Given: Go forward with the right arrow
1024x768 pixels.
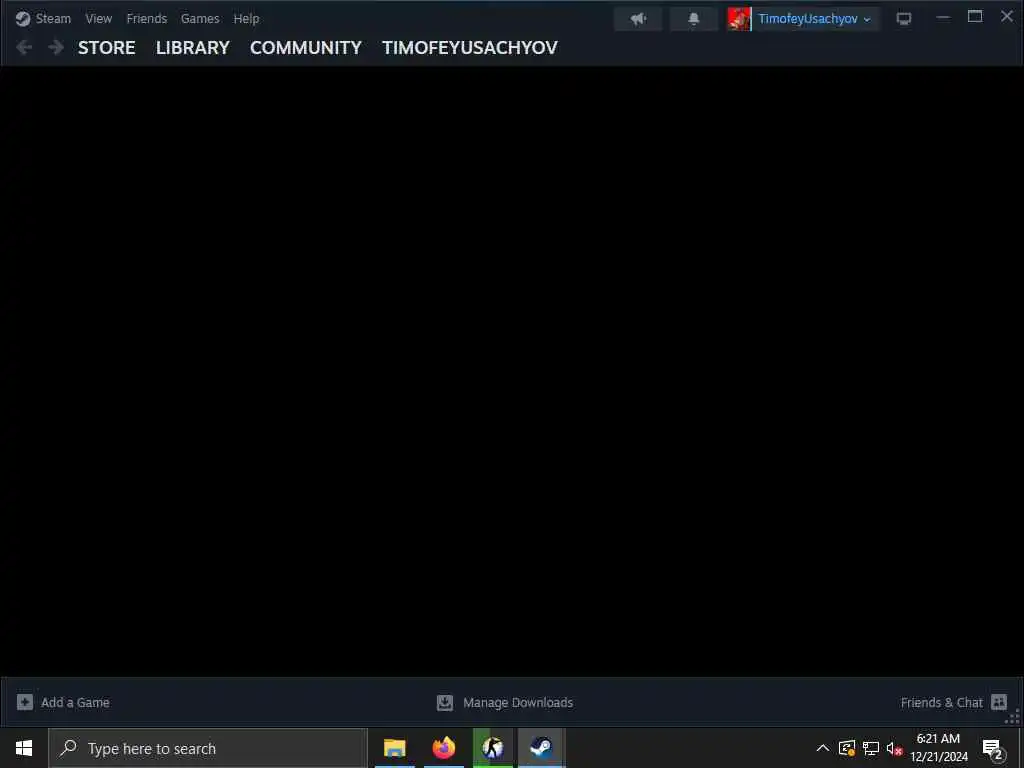Looking at the screenshot, I should coord(56,47).
